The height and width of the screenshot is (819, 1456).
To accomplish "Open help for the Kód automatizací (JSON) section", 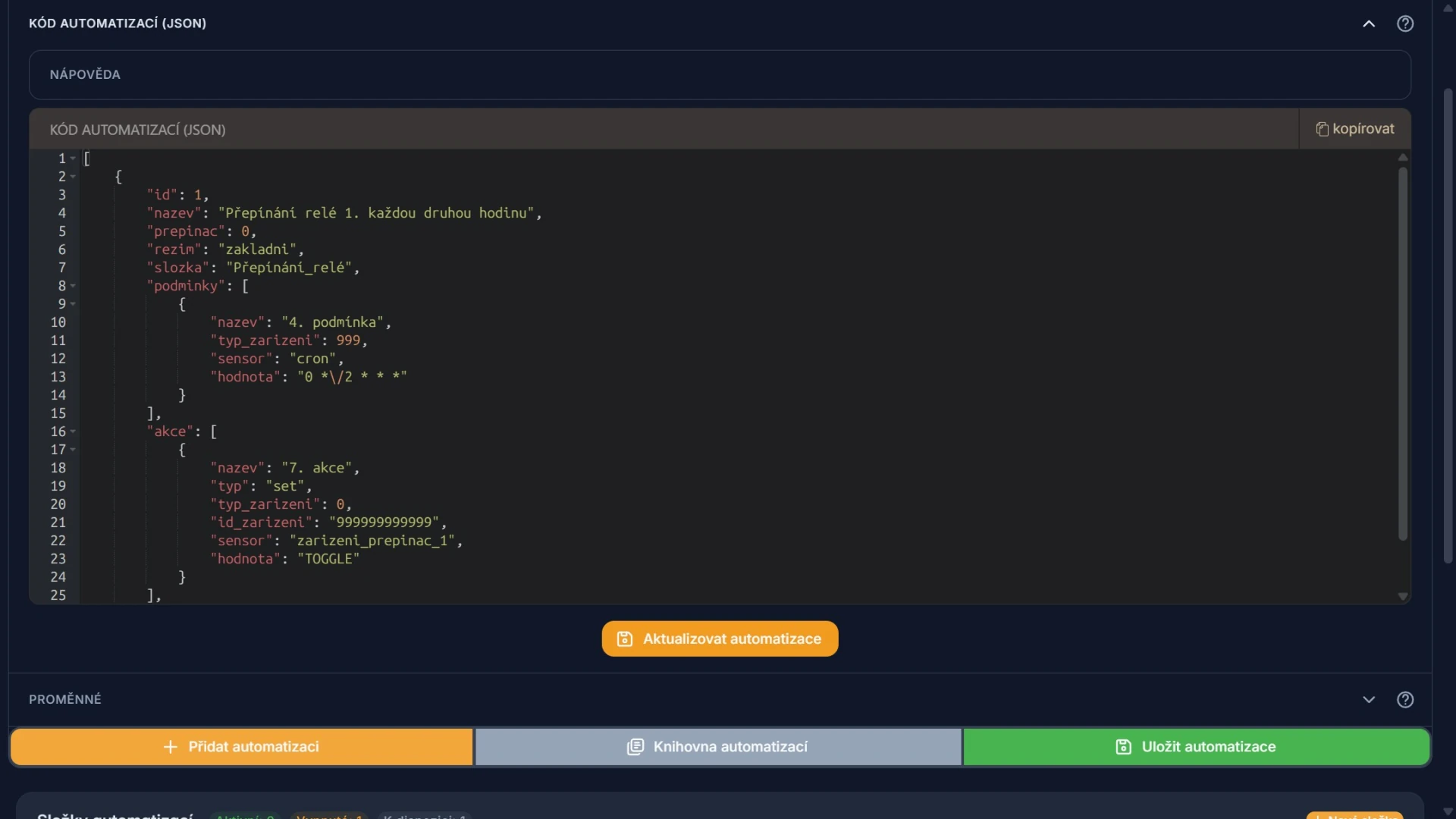I will [x=1405, y=24].
